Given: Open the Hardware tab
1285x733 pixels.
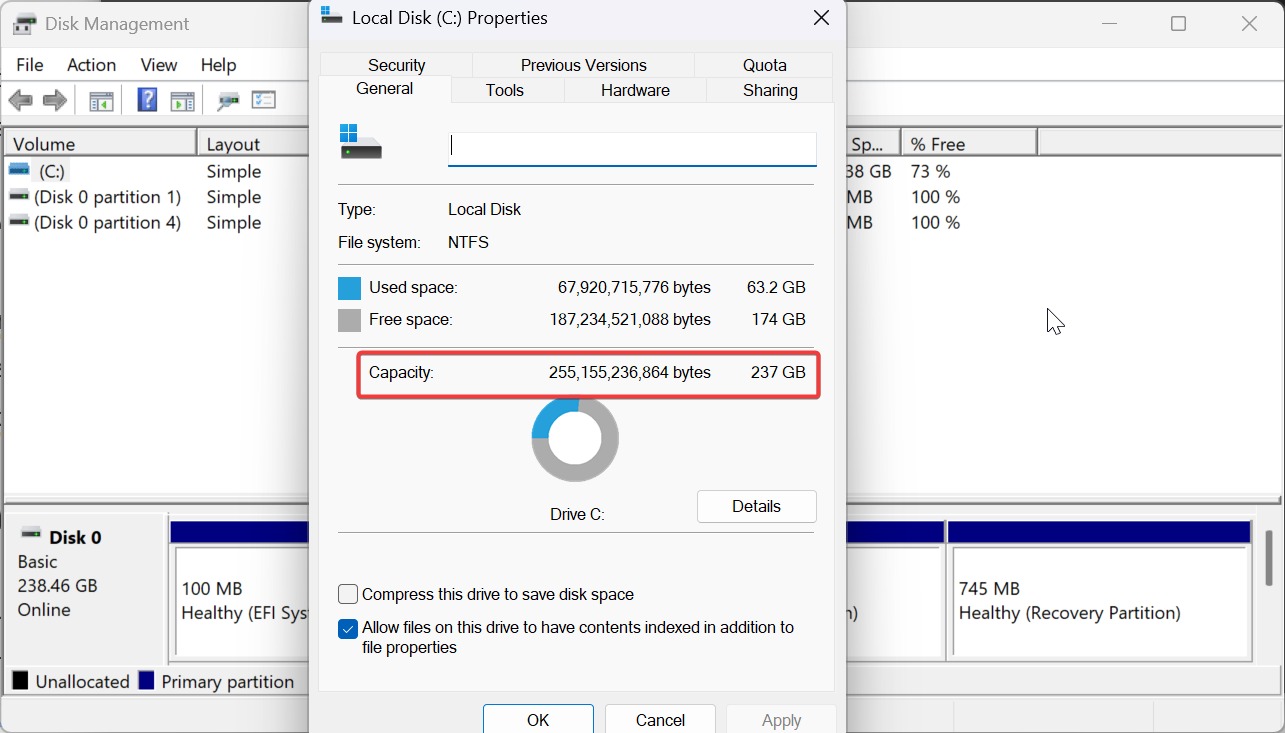Looking at the screenshot, I should click(635, 90).
